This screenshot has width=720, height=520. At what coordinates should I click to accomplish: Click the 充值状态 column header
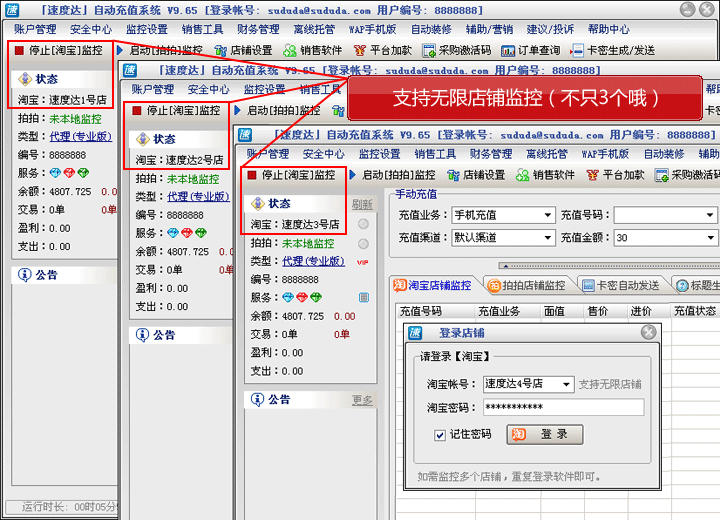(x=694, y=311)
